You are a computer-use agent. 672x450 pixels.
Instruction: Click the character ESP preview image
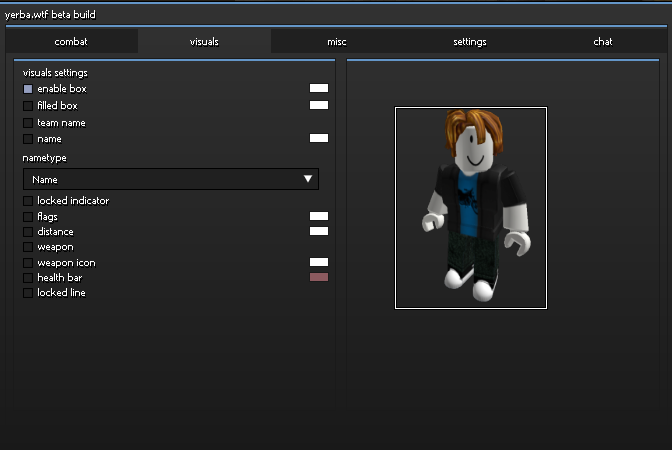(x=471, y=208)
